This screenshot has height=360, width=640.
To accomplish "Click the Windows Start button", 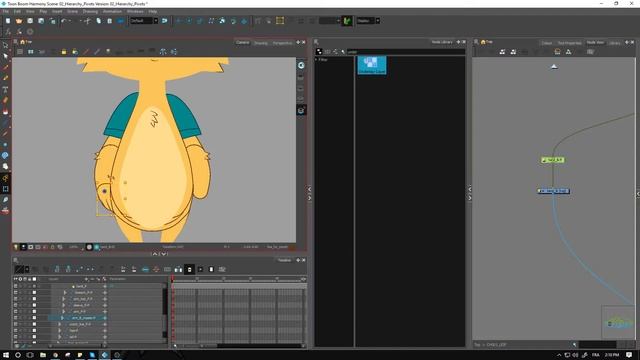I will pos(6,355).
